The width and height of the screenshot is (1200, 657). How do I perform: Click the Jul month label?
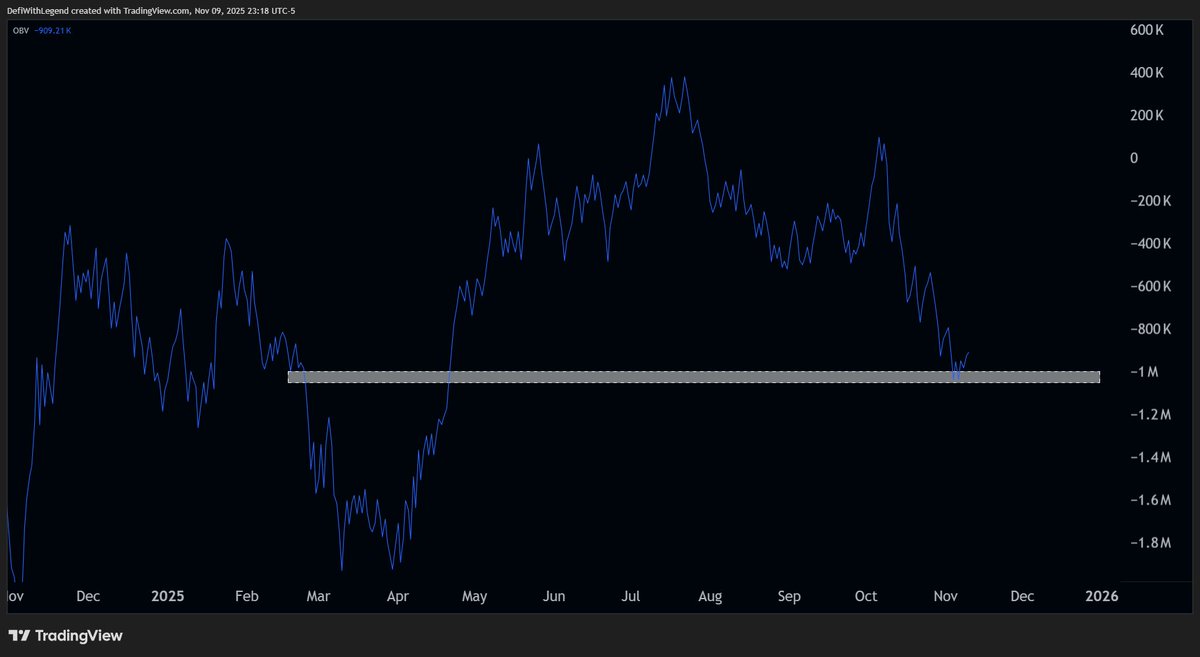tap(631, 595)
